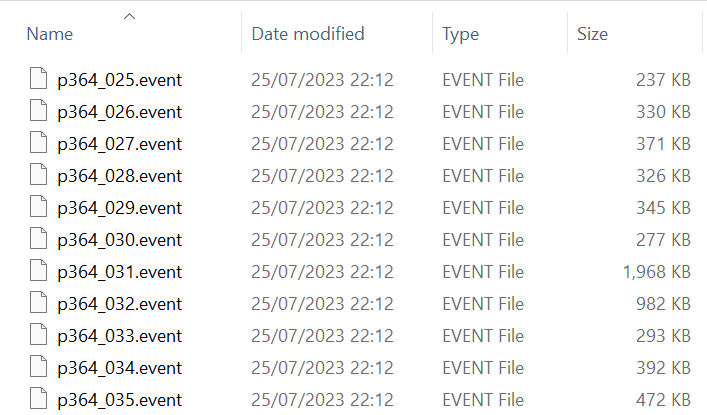This screenshot has width=707, height=415.
Task: Click the file icon of p364_025.event
Action: click(x=38, y=80)
